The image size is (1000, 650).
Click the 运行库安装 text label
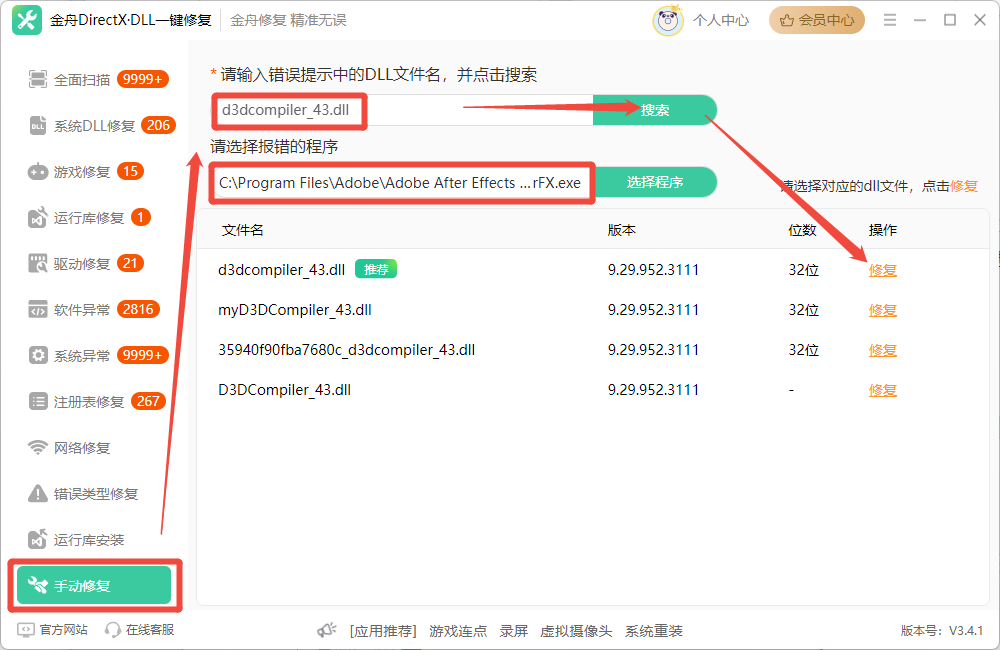[x=89, y=540]
